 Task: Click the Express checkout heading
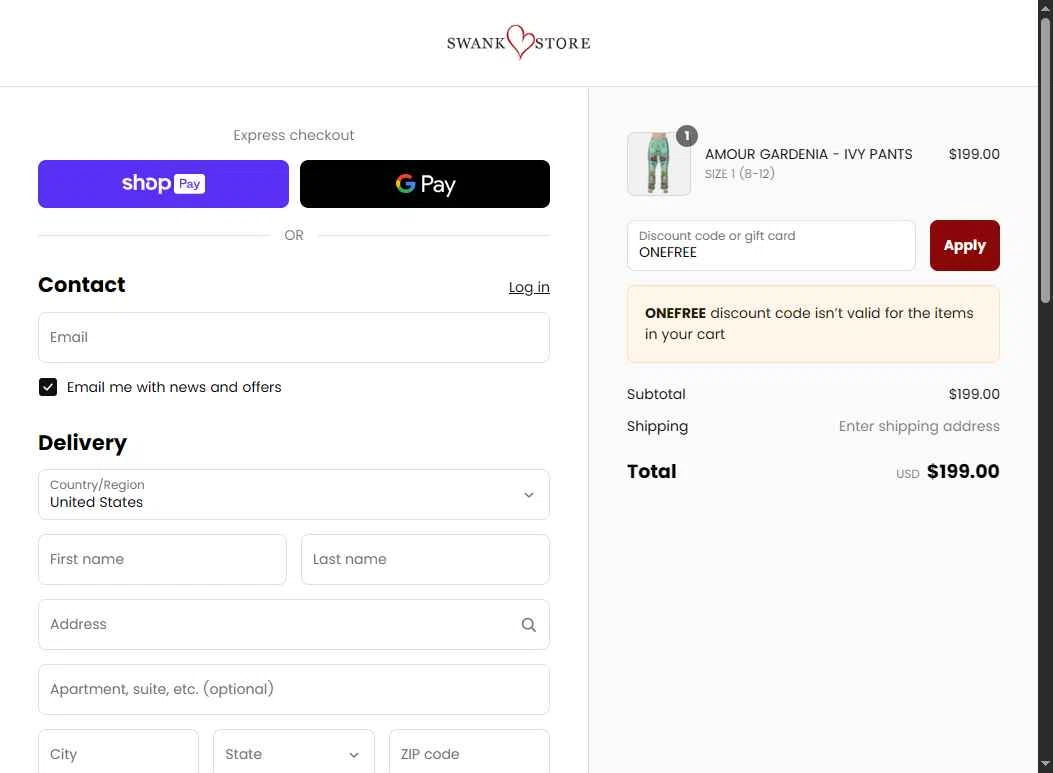(293, 135)
